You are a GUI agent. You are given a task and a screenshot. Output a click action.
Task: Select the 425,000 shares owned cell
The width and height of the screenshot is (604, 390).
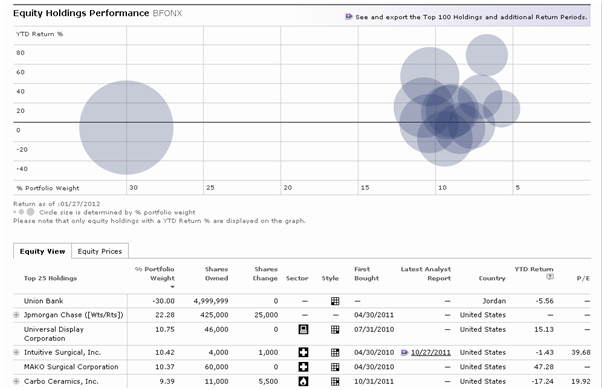(x=214, y=315)
